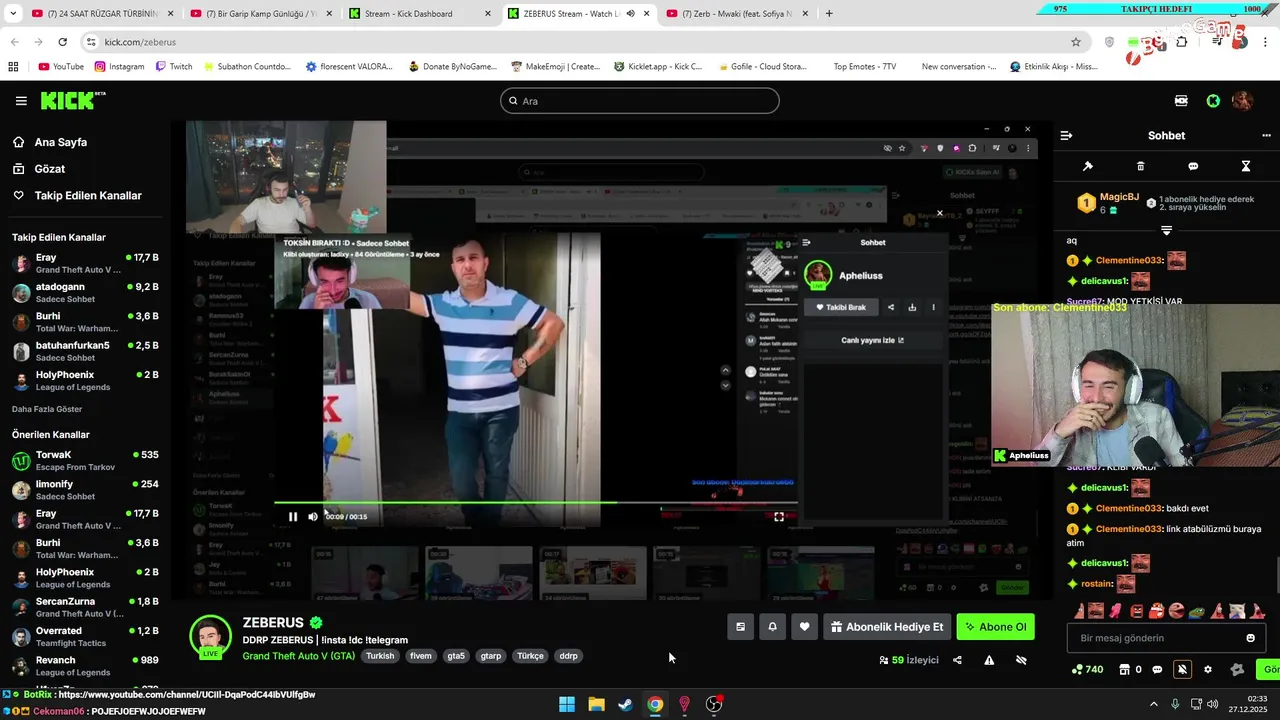Open a new browser tab
Screen dimensions: 1280x720
coord(829,14)
